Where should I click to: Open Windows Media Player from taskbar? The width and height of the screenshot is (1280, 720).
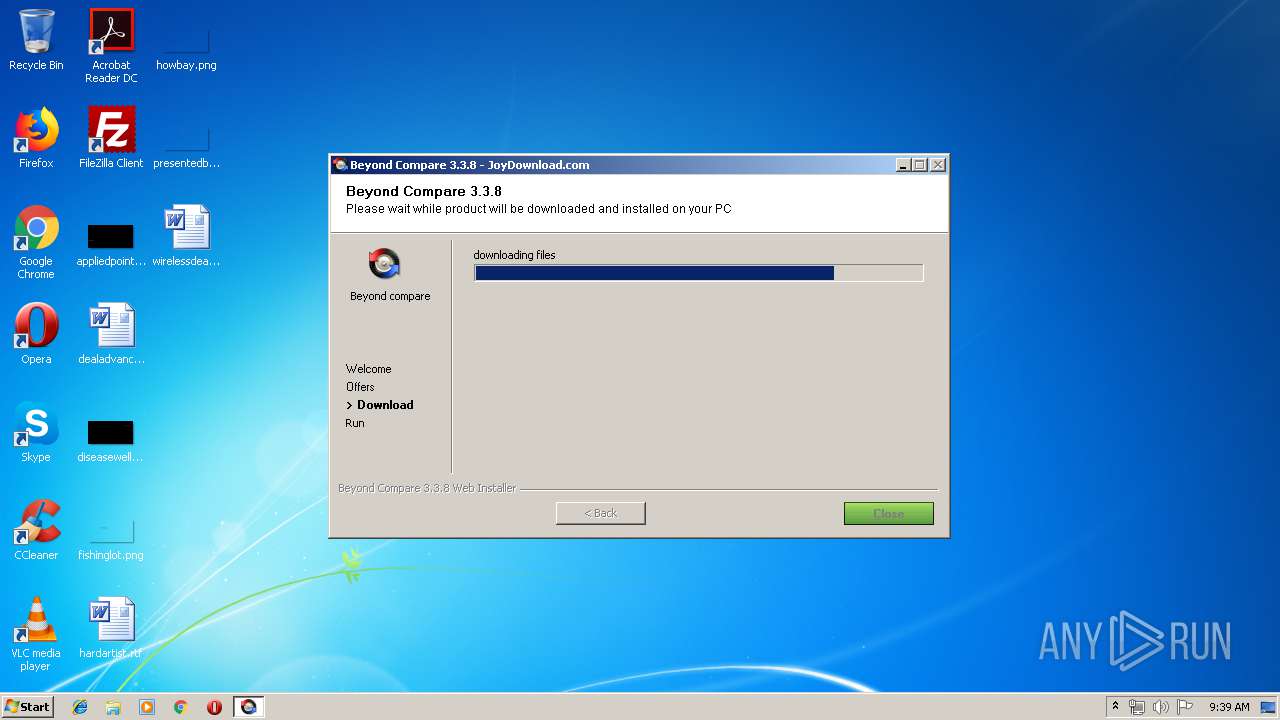[147, 707]
